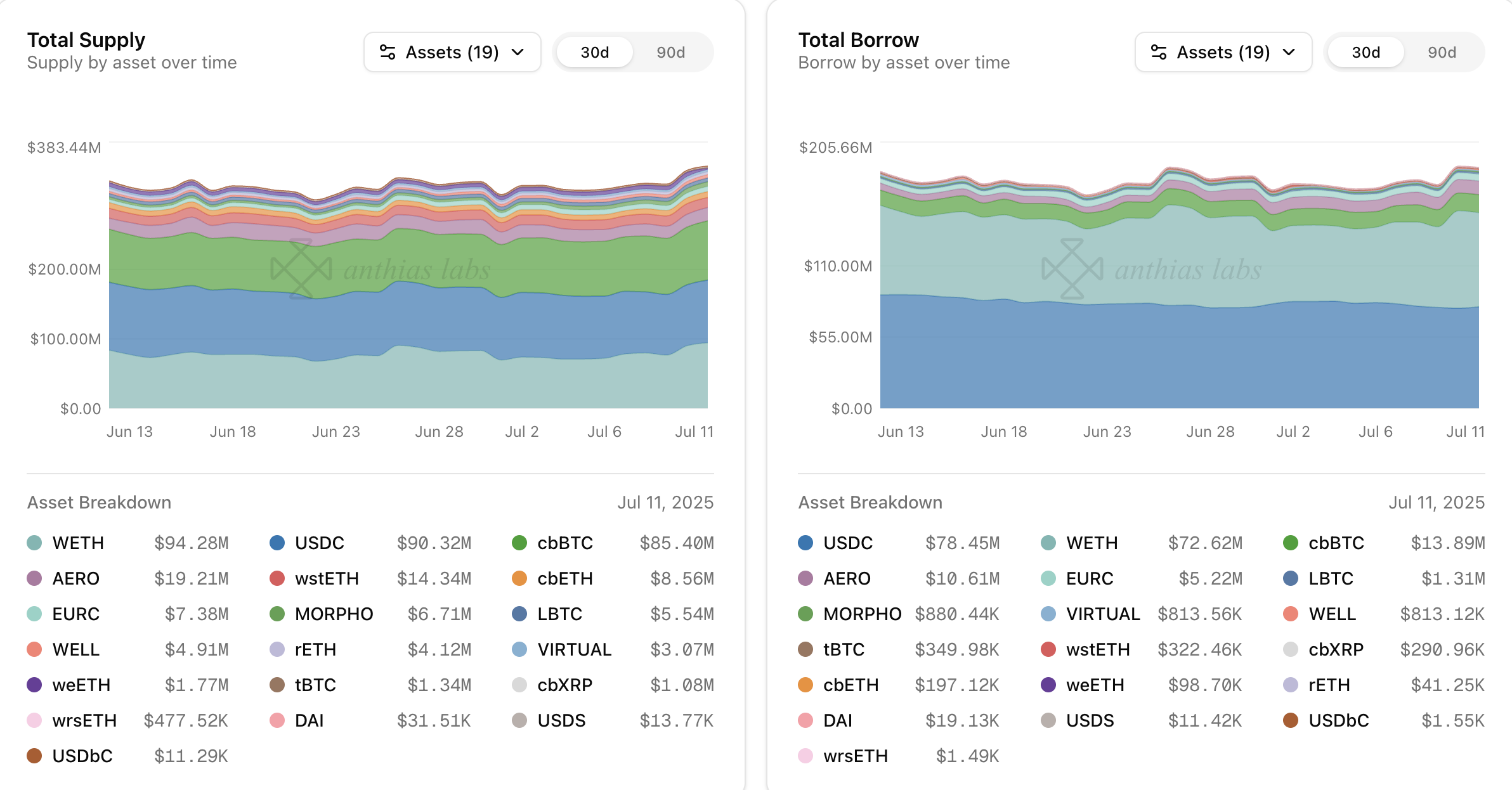
Task: Click WETH supply value $94.28M
Action: tap(192, 543)
